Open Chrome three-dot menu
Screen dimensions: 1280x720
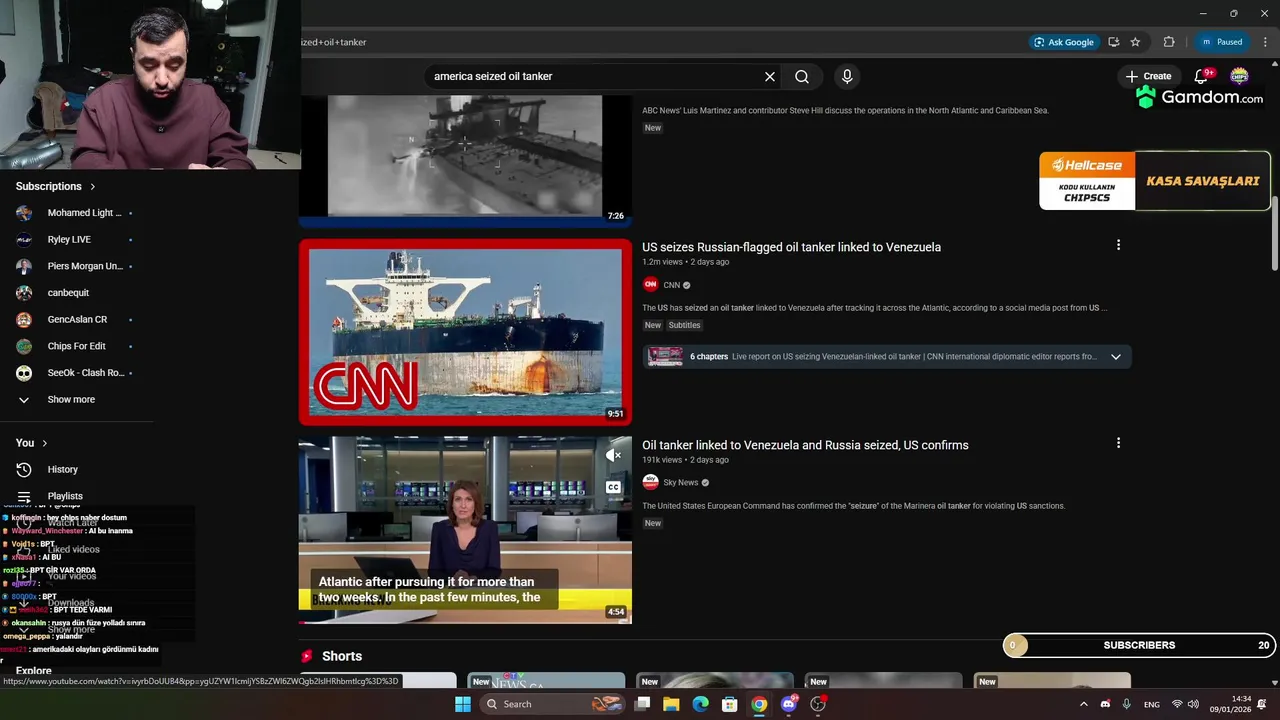[x=1266, y=42]
